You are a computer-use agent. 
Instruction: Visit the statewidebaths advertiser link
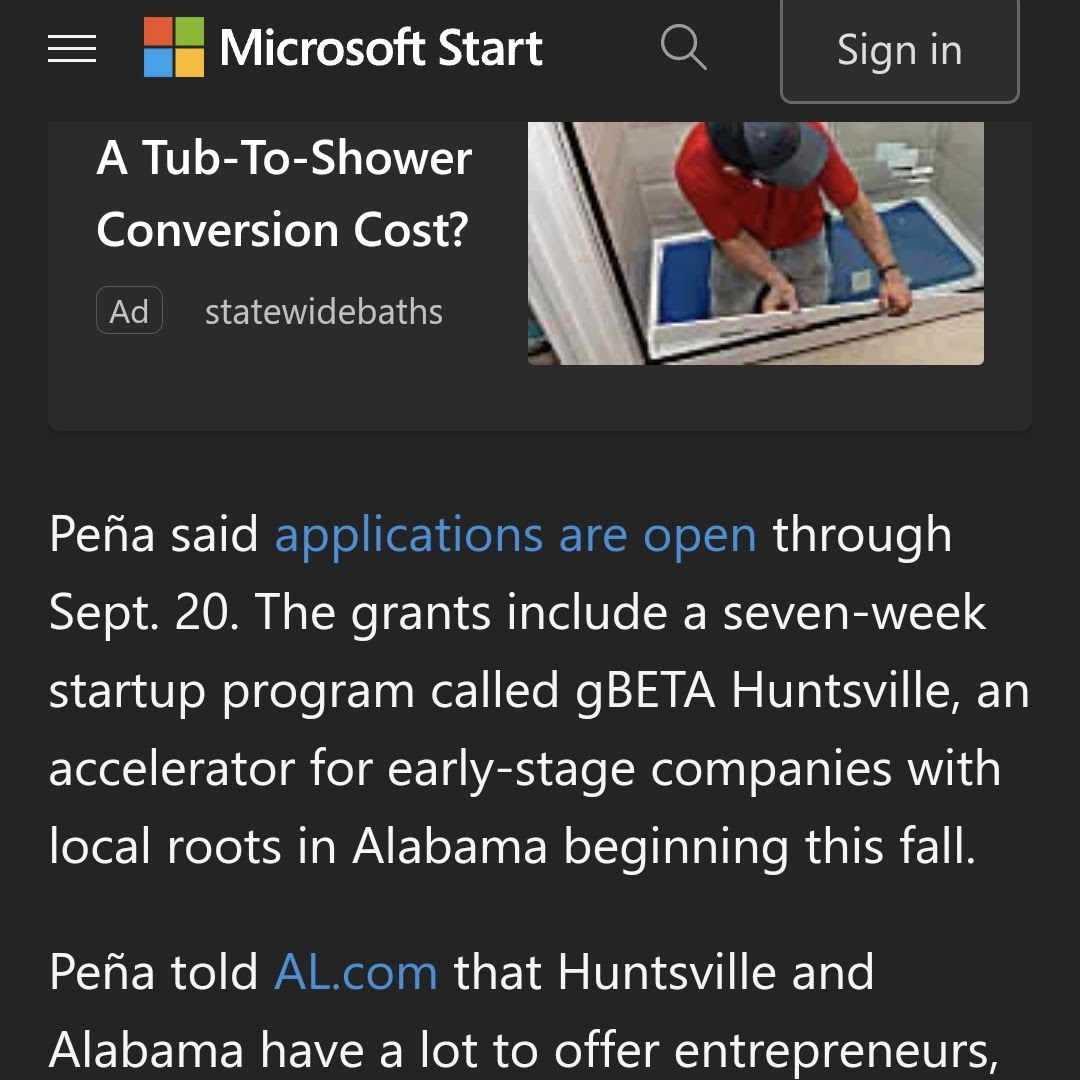[323, 312]
